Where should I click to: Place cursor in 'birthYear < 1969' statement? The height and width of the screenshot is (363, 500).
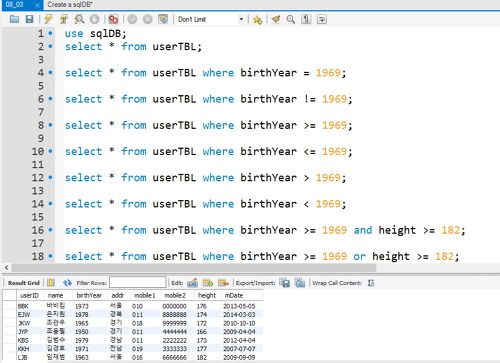205,204
